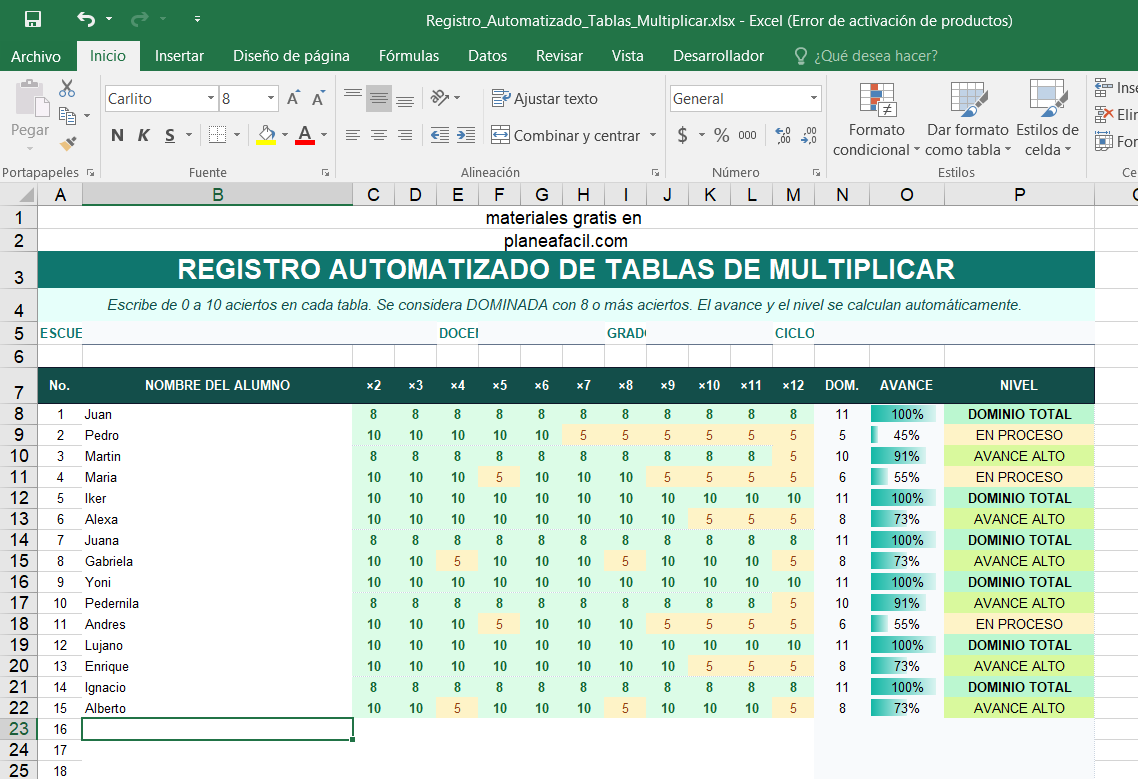Open the fill color dropdown arrow

[x=284, y=135]
